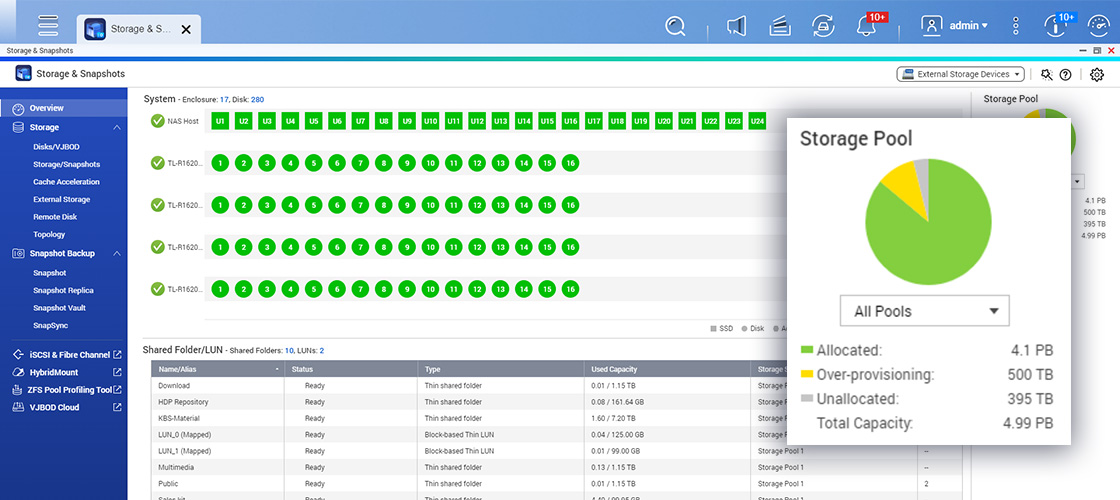Click the Storage & Snapshots settings gear
1120x500 pixels.
pyautogui.click(x=1097, y=74)
